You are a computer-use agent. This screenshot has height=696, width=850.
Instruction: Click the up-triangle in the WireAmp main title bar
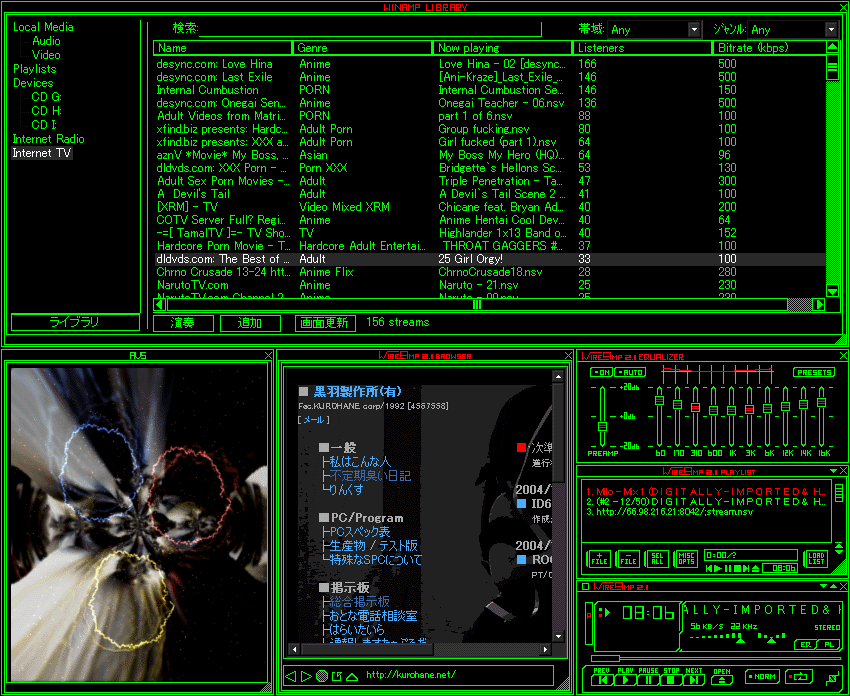833,587
